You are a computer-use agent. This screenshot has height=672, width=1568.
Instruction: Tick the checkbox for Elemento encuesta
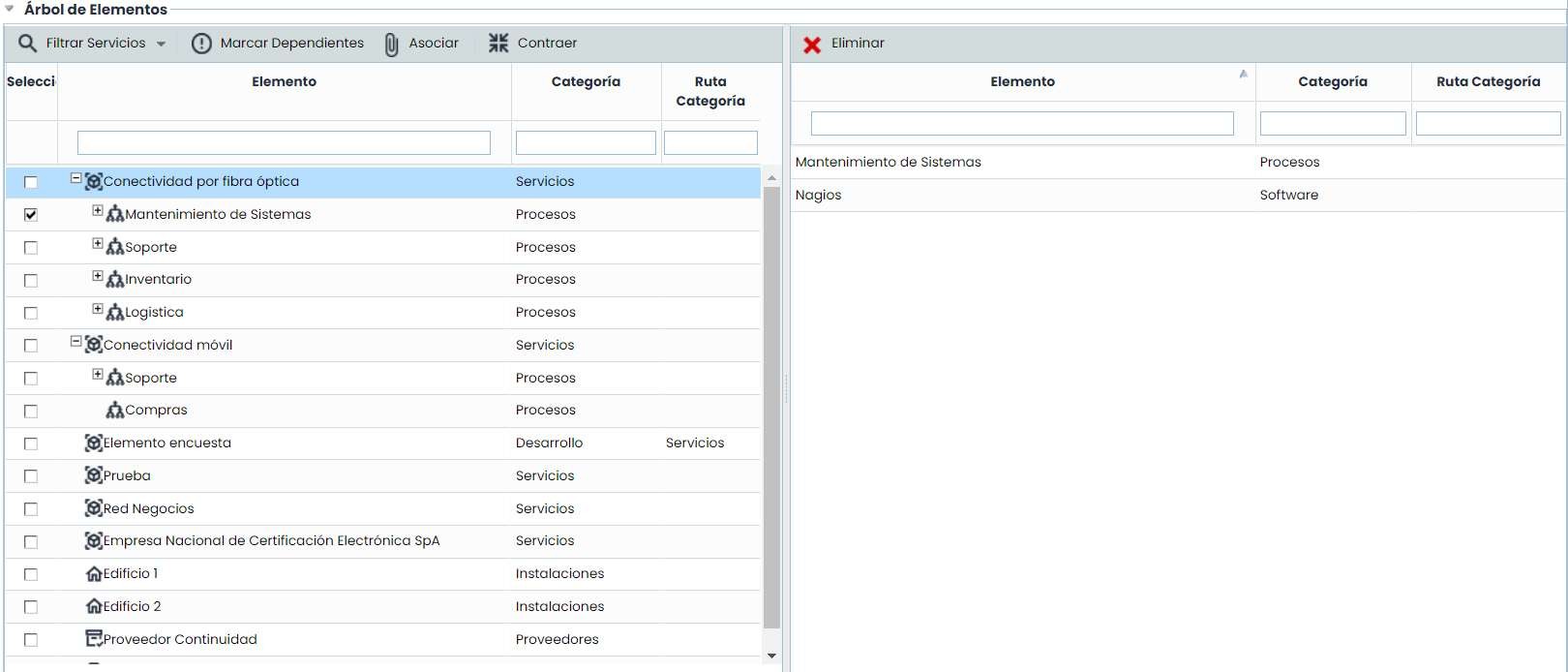point(31,443)
